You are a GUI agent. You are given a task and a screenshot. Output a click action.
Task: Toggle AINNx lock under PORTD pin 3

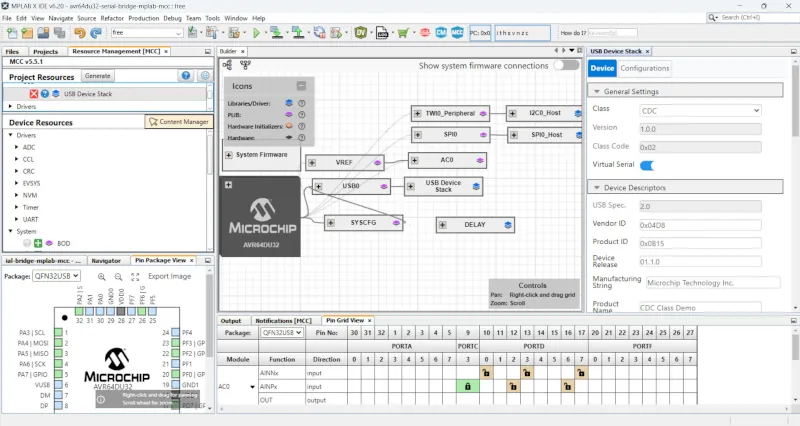tap(527, 373)
